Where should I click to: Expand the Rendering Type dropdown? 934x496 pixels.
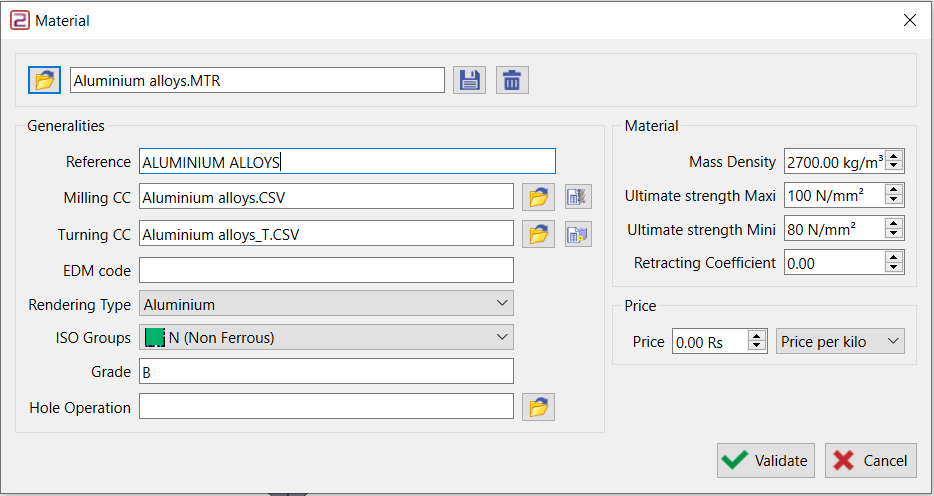pyautogui.click(x=501, y=303)
